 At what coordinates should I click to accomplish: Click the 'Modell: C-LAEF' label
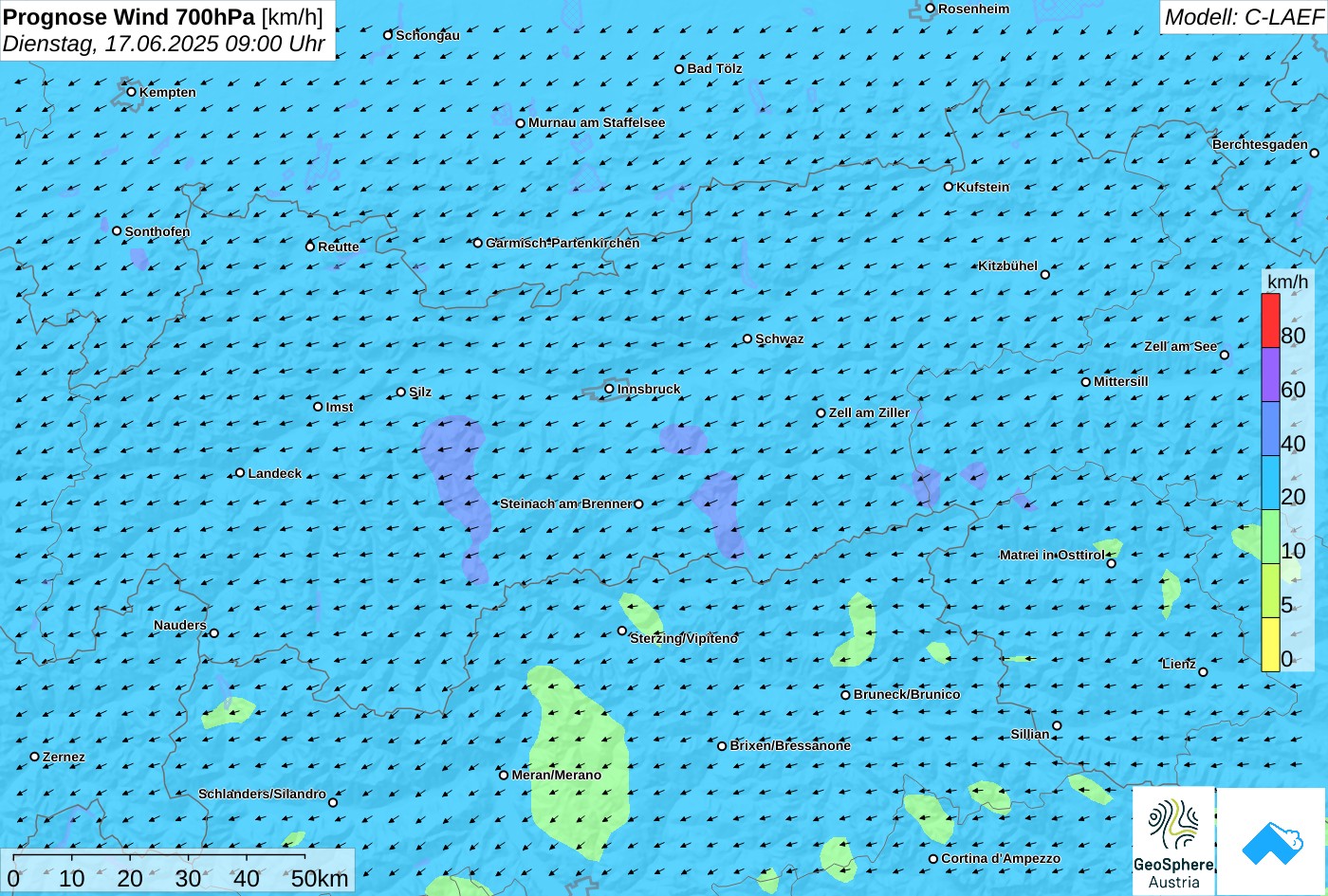[x=1243, y=16]
